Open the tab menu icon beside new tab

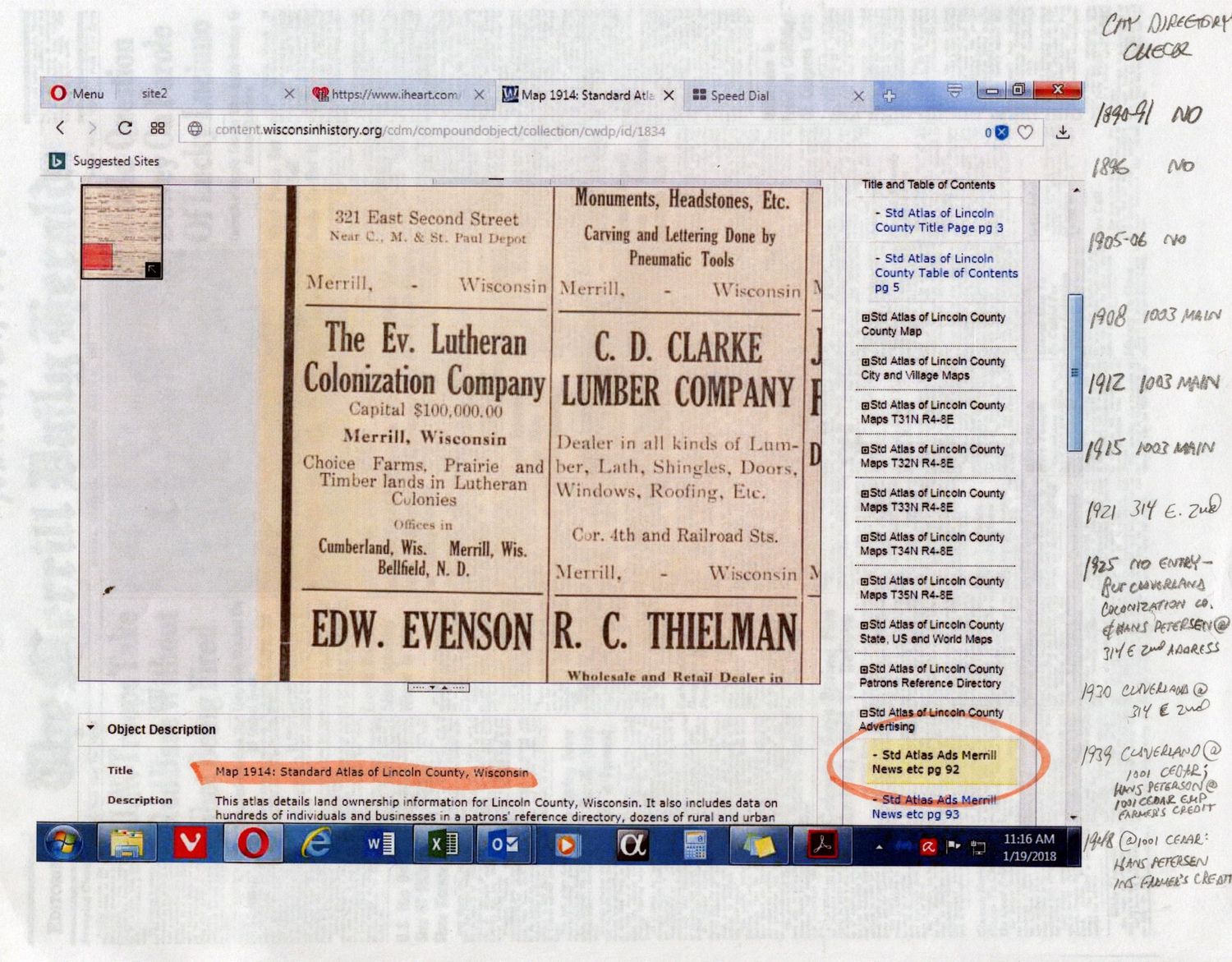pyautogui.click(x=954, y=91)
